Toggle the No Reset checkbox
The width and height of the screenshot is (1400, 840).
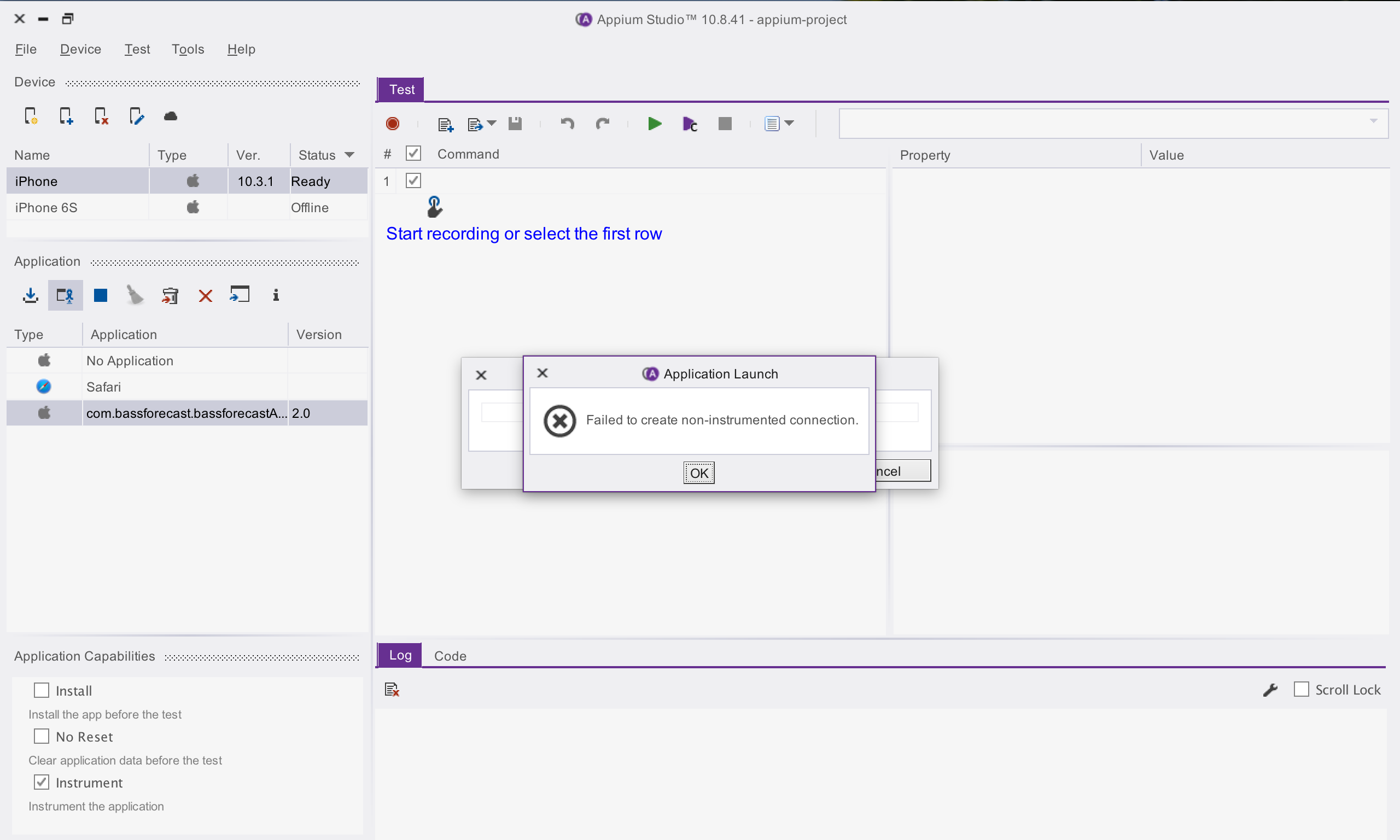point(42,736)
